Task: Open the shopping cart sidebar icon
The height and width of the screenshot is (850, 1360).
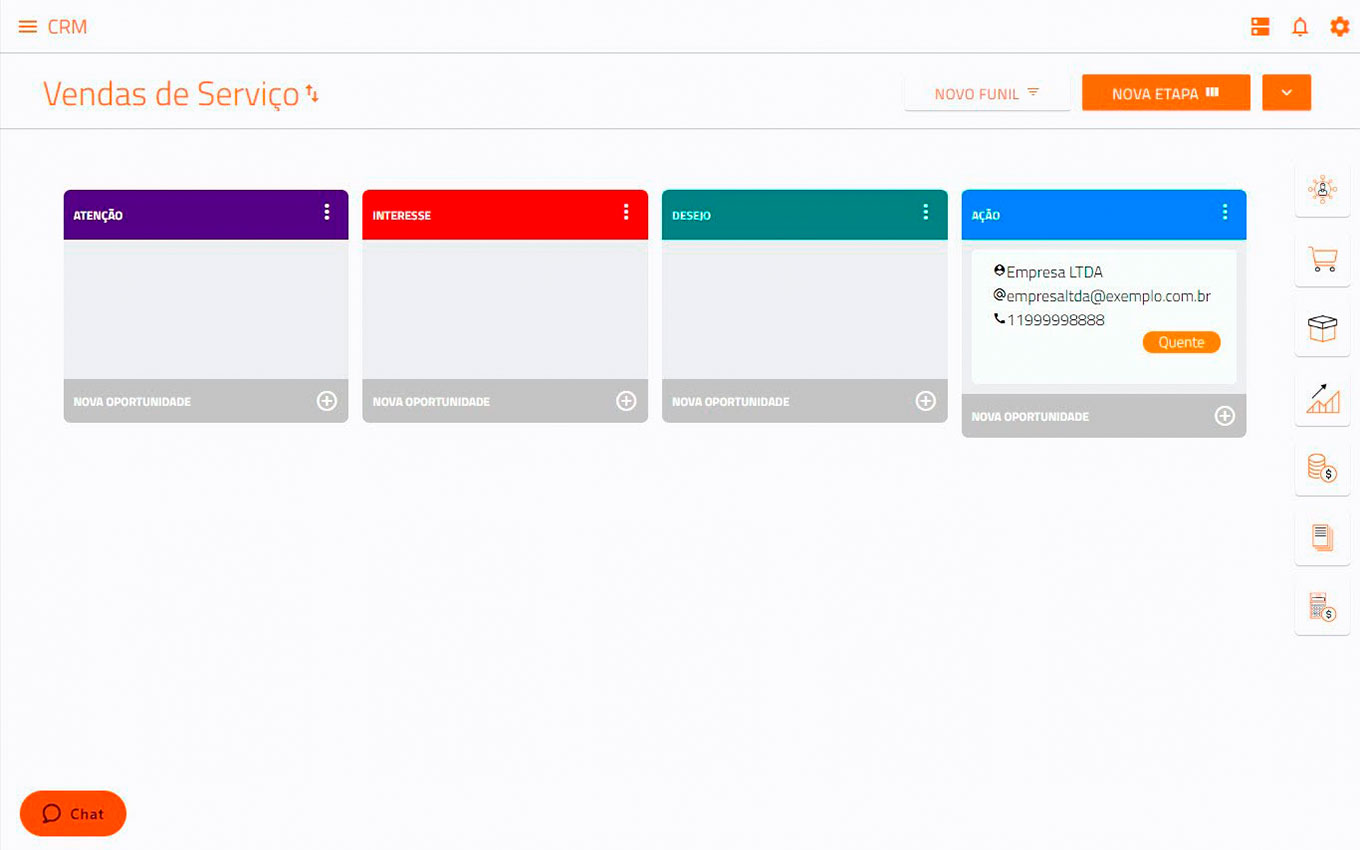Action: pos(1322,260)
